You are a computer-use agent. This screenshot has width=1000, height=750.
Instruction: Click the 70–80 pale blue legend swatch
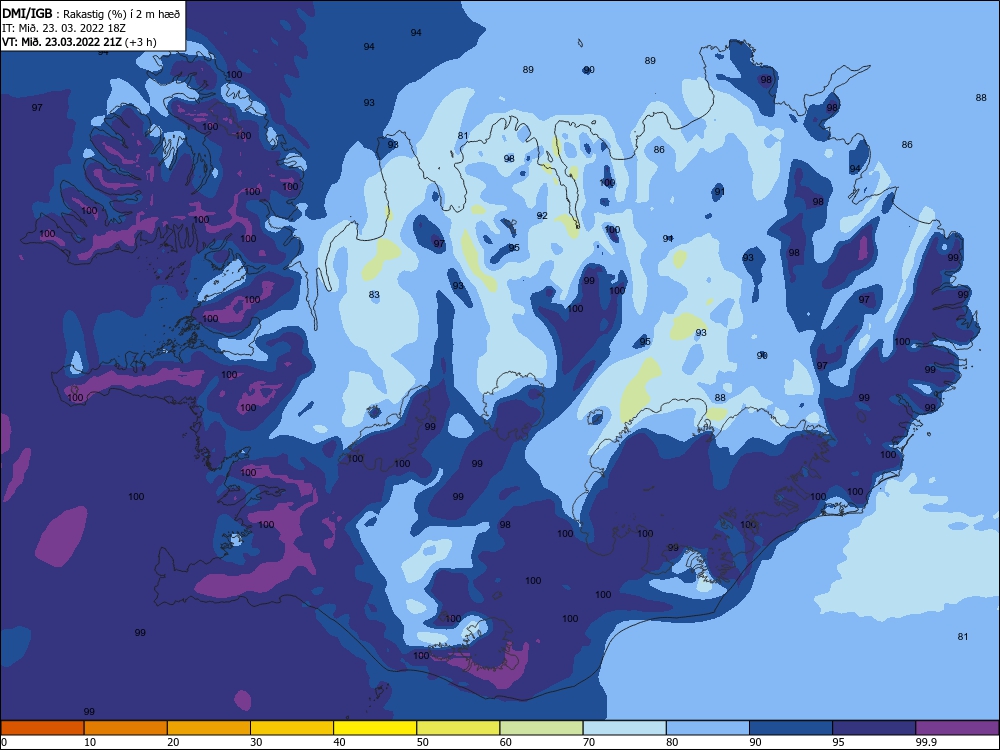pyautogui.click(x=624, y=728)
